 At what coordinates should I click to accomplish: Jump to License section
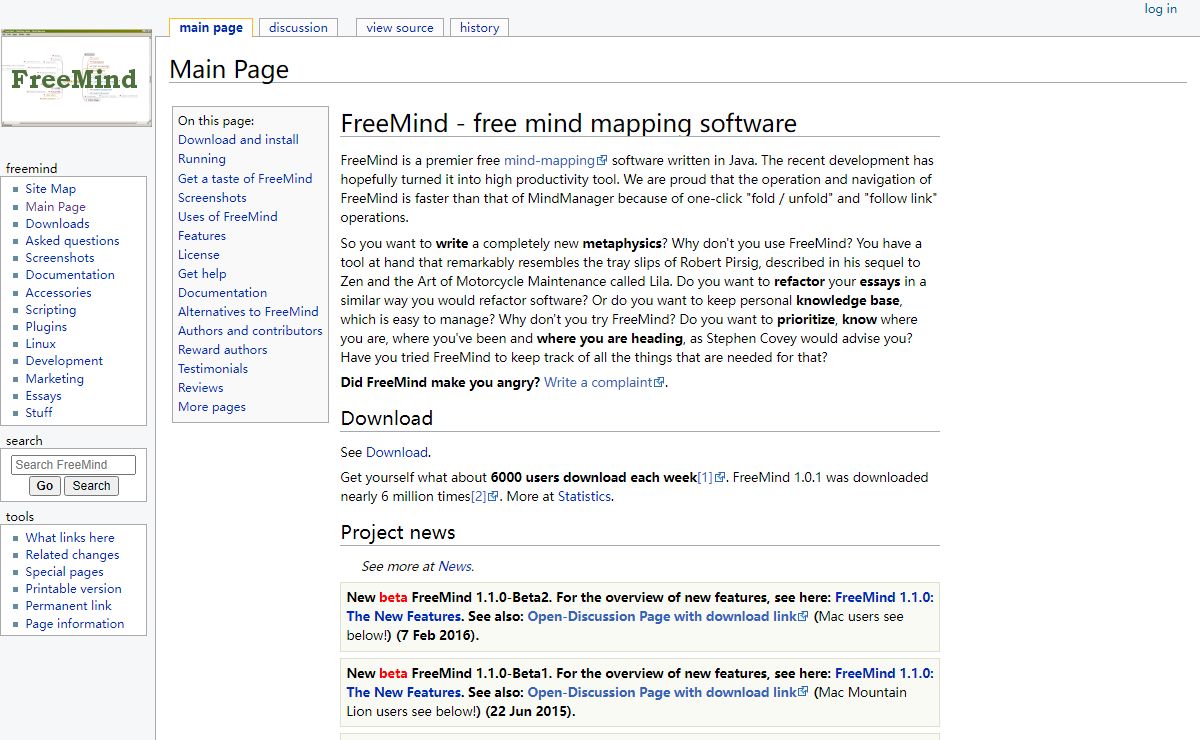(199, 255)
